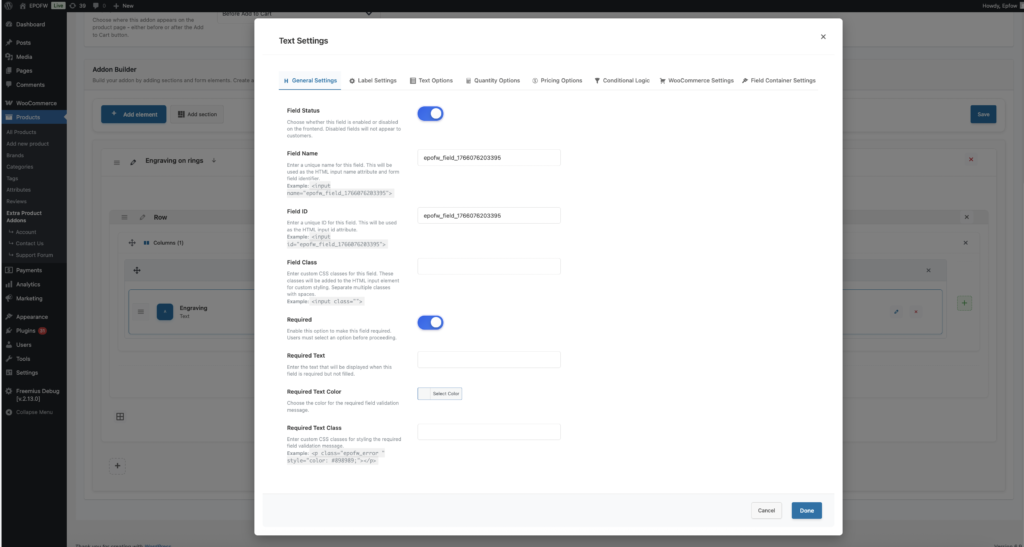Open the Required Text Color picker
1024x547 pixels.
coord(440,394)
